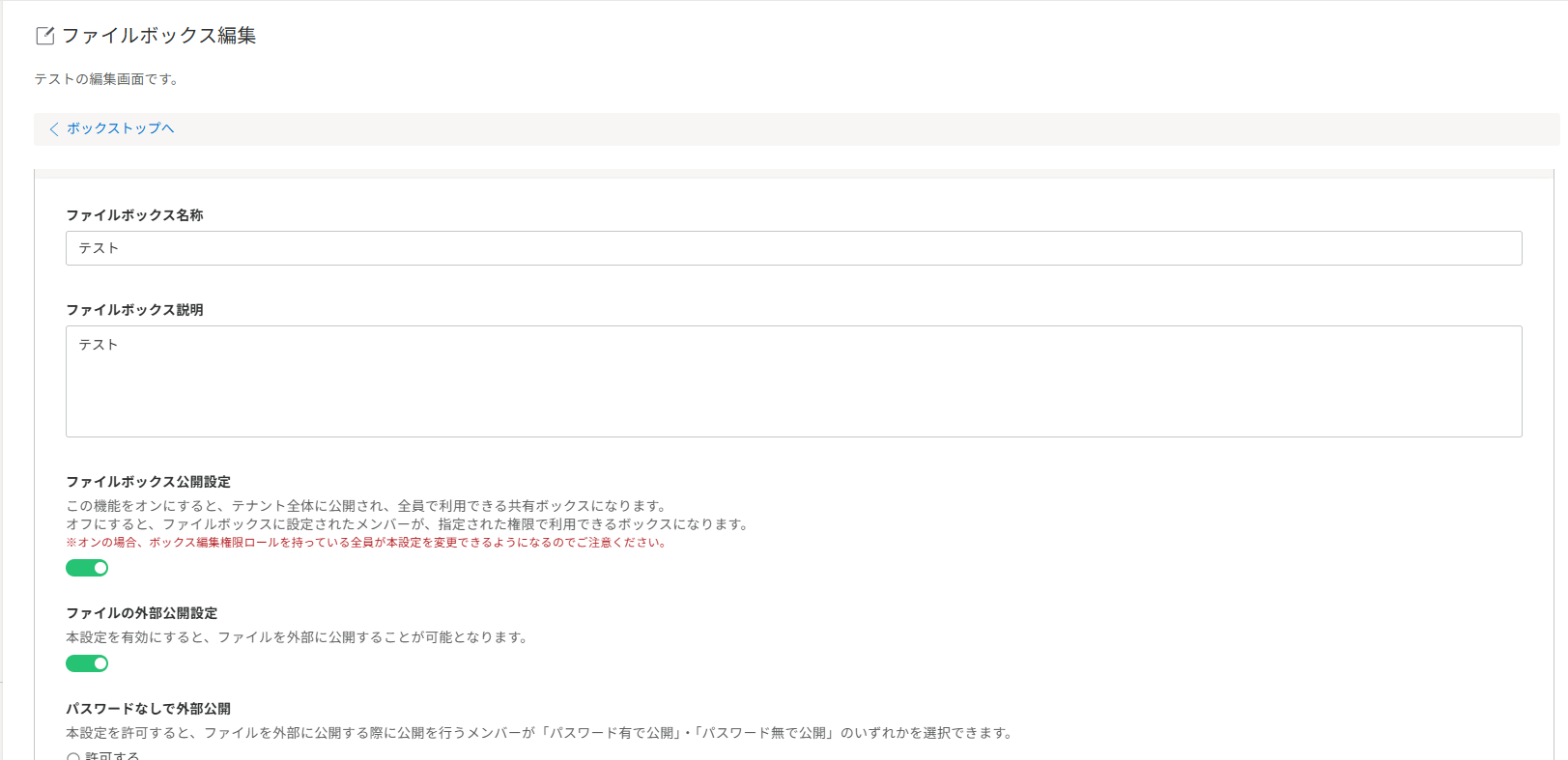Viewport: 1568px width, 760px height.
Task: Select the 許可する radio button
Action: click(x=73, y=757)
